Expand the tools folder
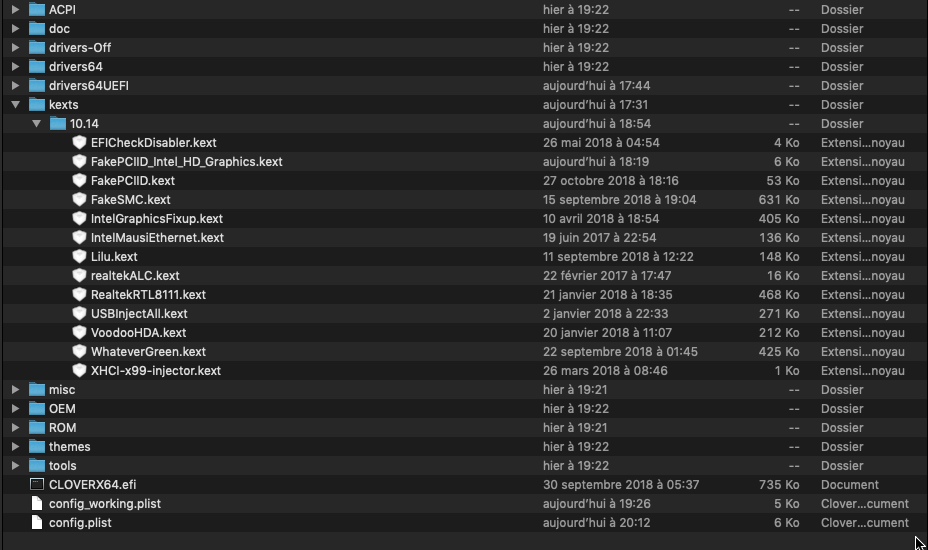The image size is (928, 550). tap(15, 465)
